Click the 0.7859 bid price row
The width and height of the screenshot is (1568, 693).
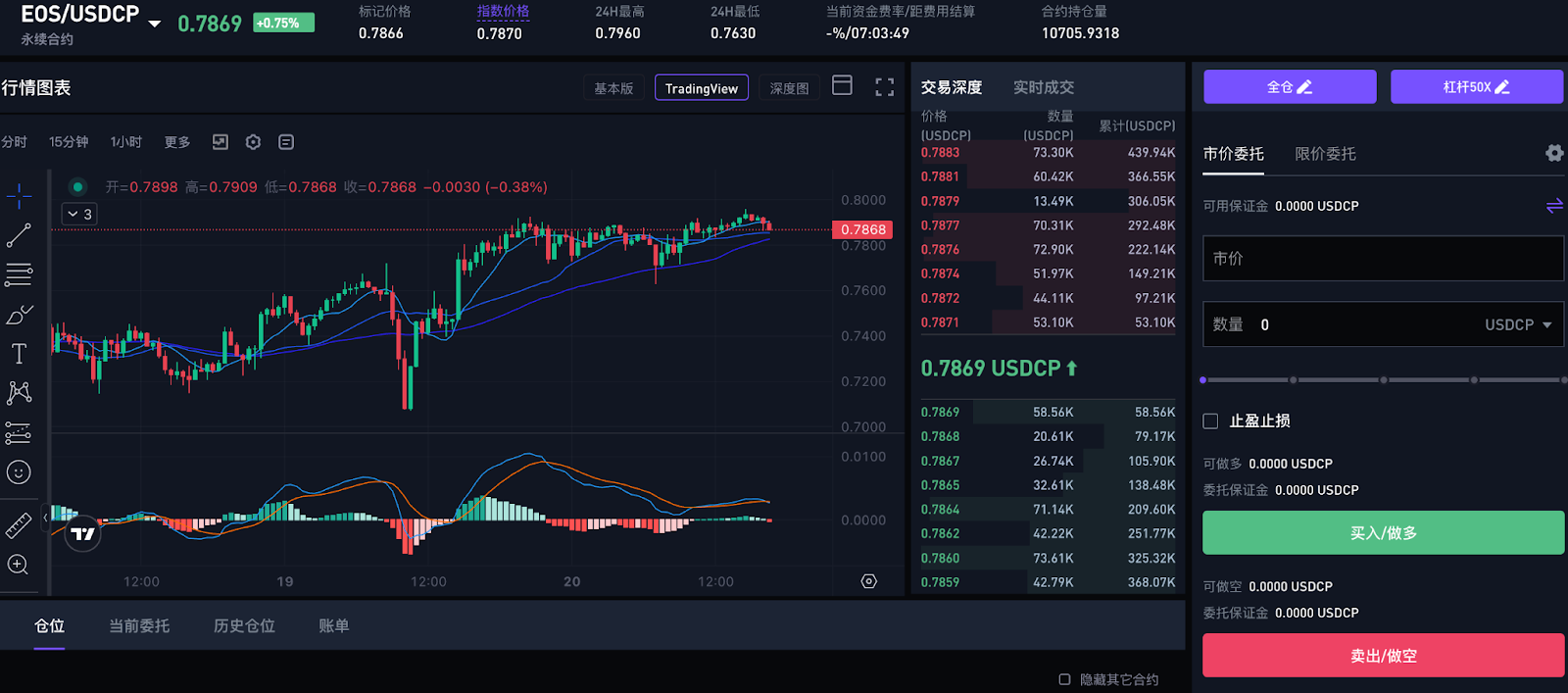[x=1048, y=582]
